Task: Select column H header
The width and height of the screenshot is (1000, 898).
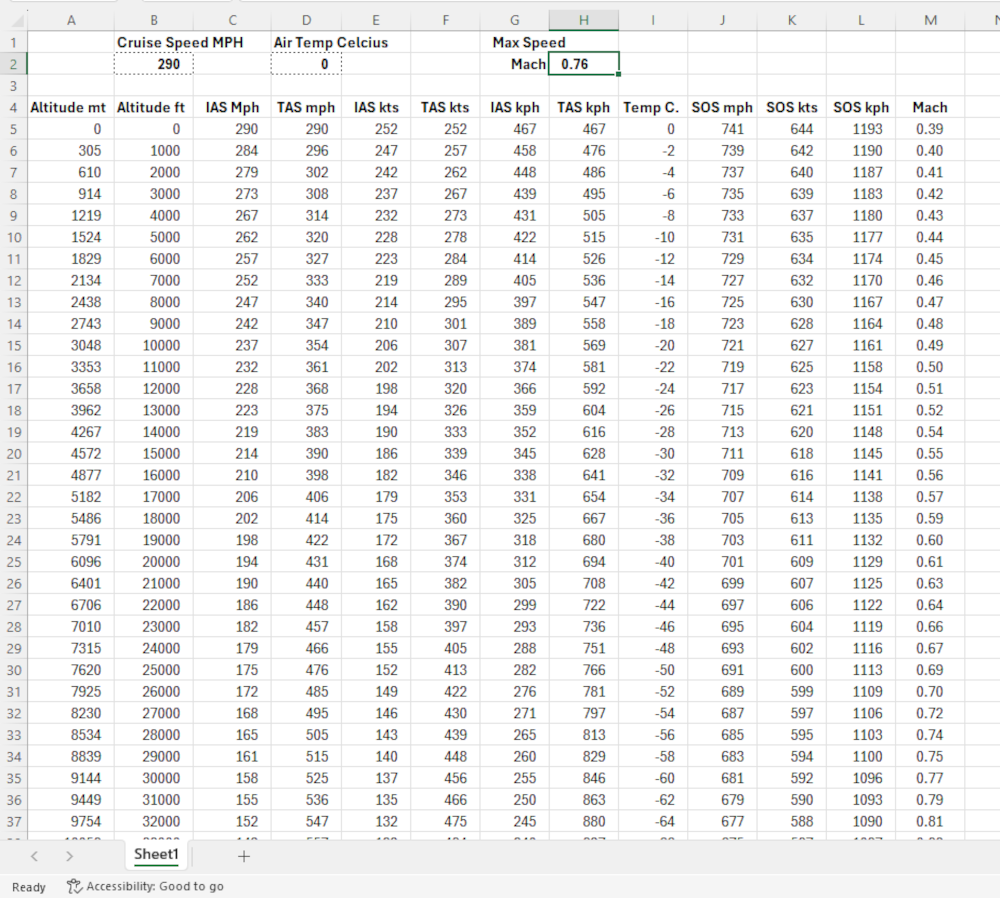Action: click(584, 20)
